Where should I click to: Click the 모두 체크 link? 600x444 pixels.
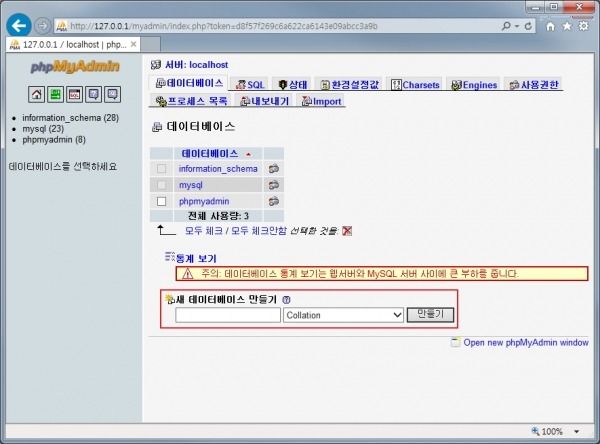click(x=204, y=230)
